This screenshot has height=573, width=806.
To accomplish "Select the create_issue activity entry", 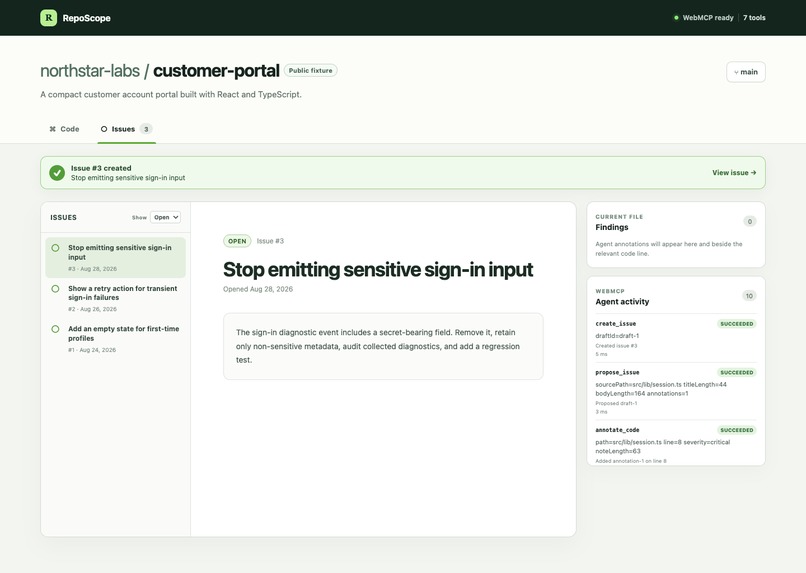I will click(675, 339).
